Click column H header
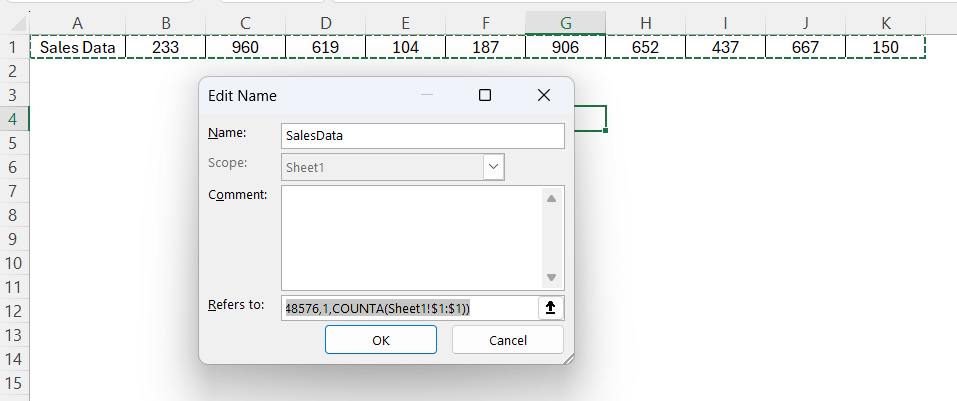Screen dimensions: 957x401 [645, 23]
